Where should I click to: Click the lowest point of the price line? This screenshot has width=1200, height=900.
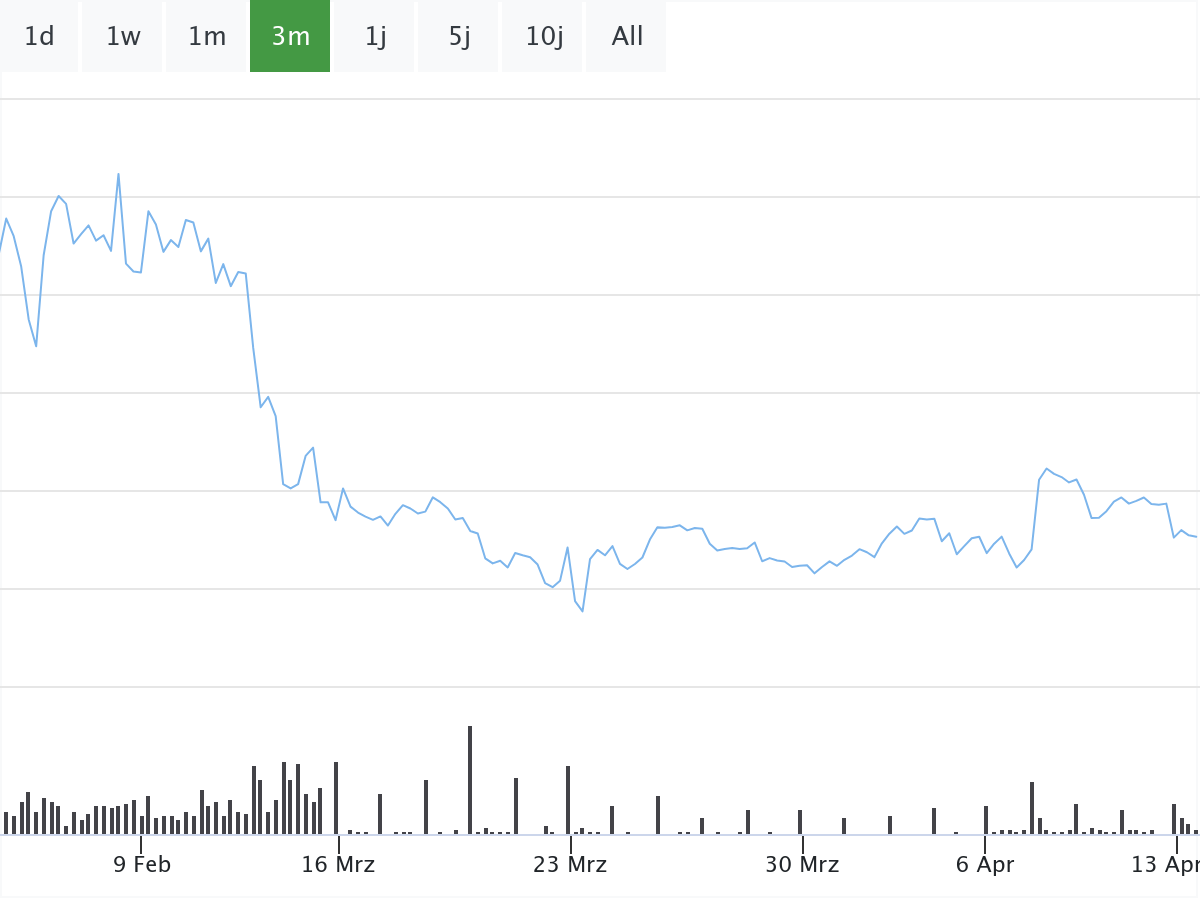(582, 610)
